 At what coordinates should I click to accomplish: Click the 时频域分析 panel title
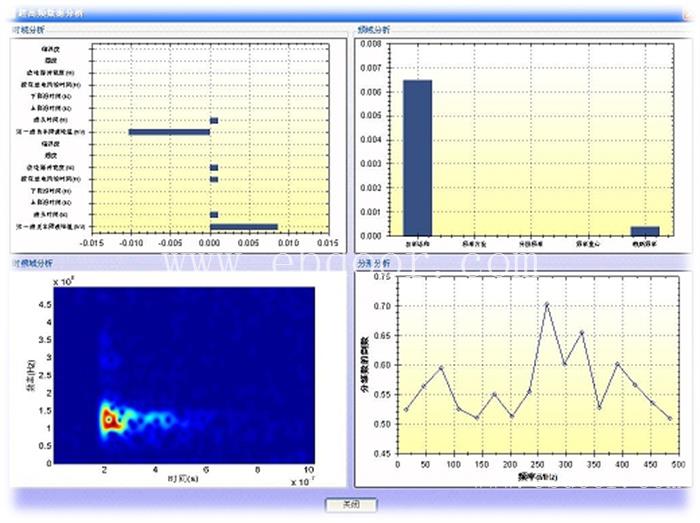(x=33, y=263)
